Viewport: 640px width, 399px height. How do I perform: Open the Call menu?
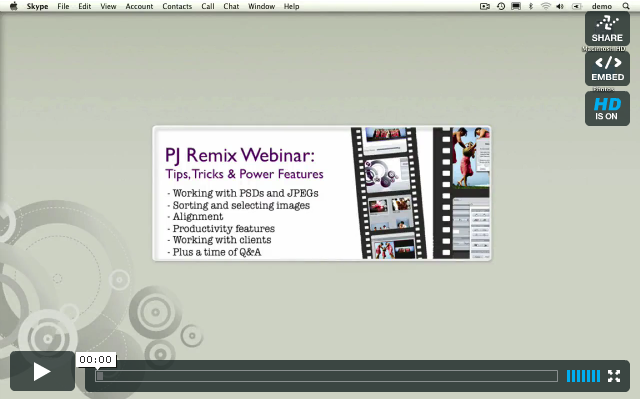click(208, 6)
